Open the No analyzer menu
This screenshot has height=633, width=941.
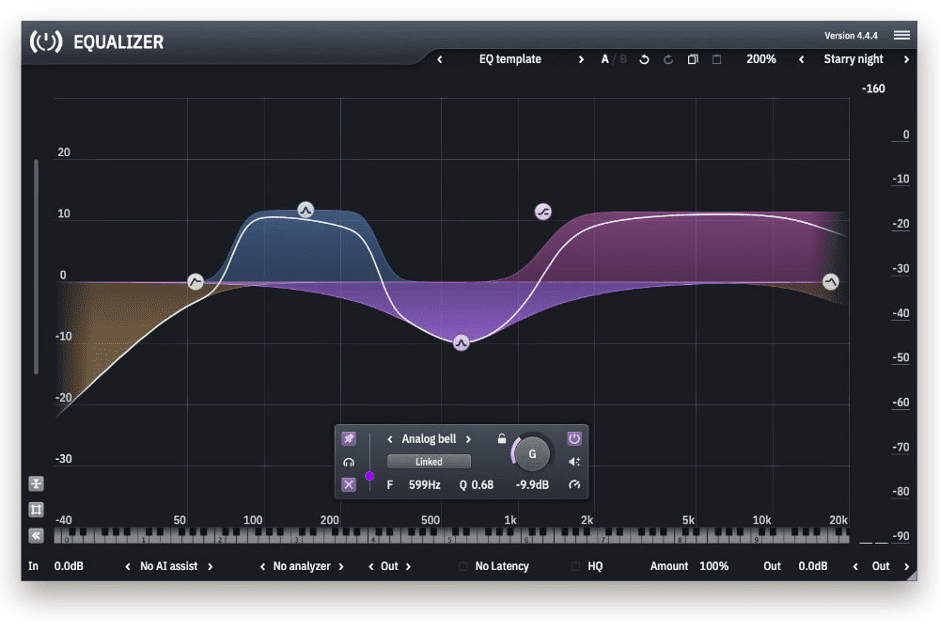pyautogui.click(x=301, y=566)
